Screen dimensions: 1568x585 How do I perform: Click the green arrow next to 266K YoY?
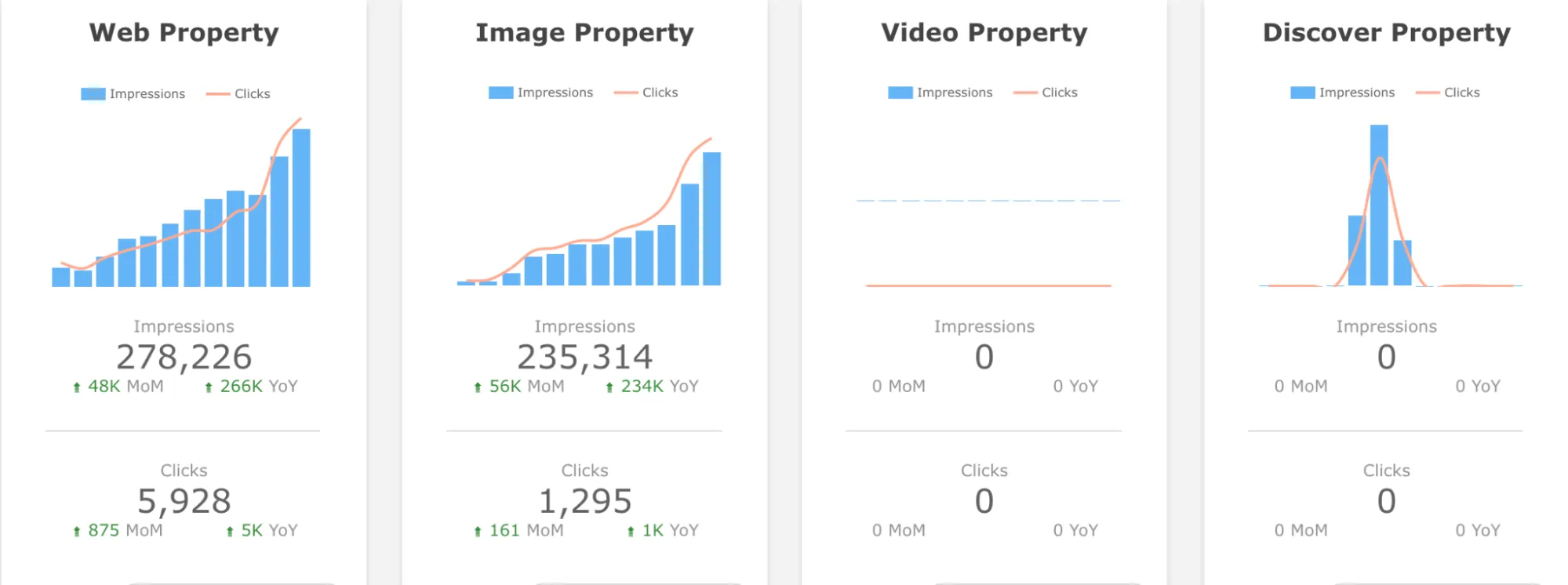coord(209,387)
